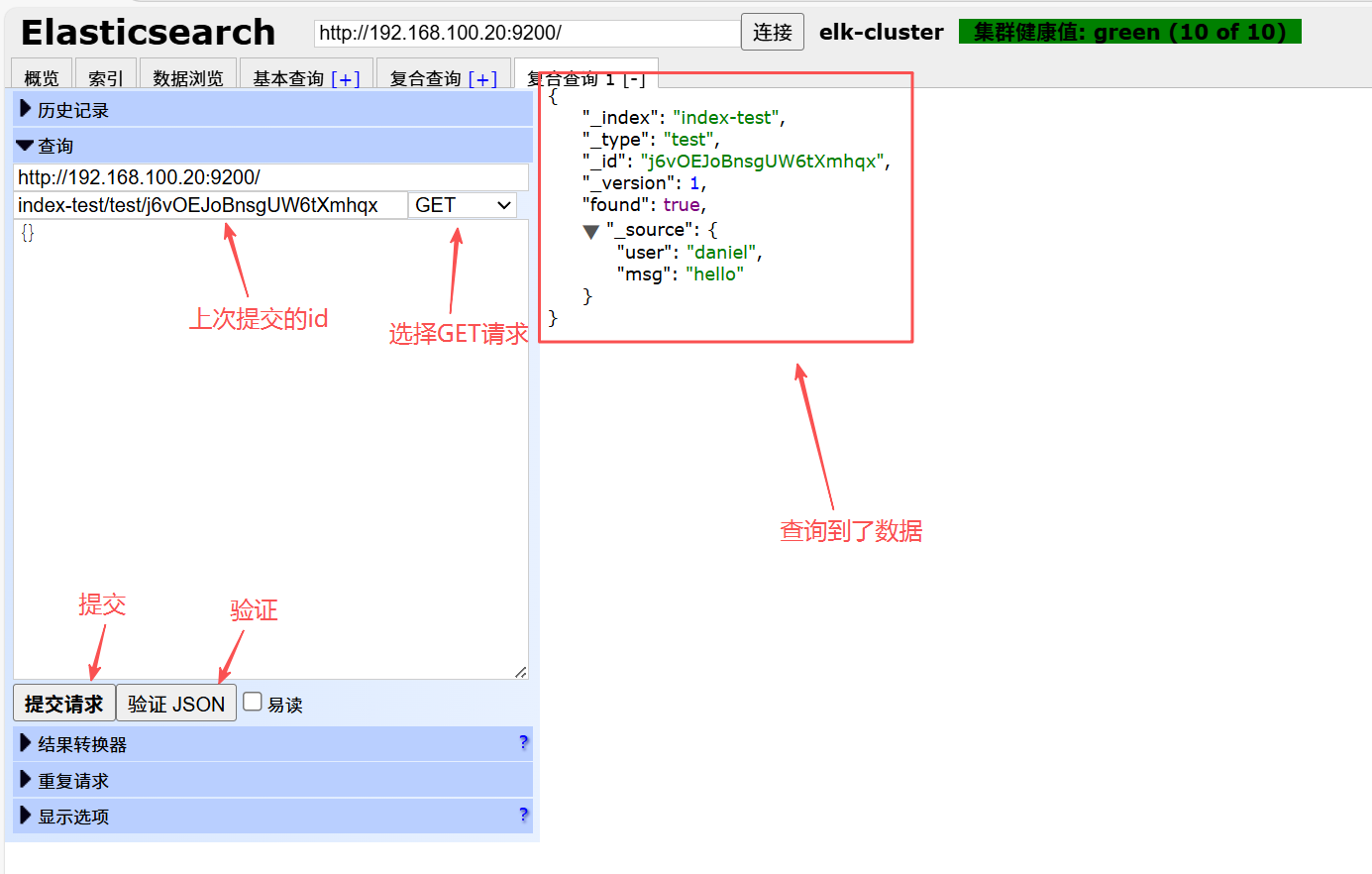Image resolution: width=1372 pixels, height=874 pixels.
Task: Collapse the _source node triangle in result
Action: click(591, 231)
